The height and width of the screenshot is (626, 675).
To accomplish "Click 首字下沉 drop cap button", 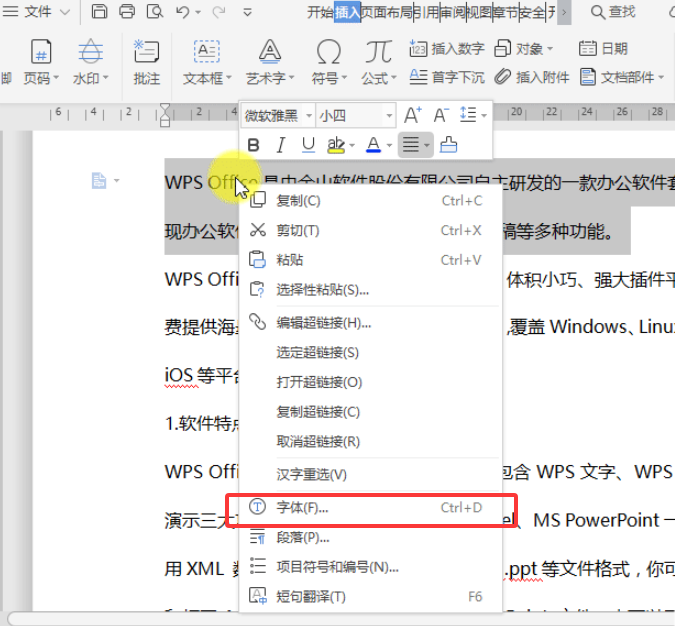I will [447, 77].
